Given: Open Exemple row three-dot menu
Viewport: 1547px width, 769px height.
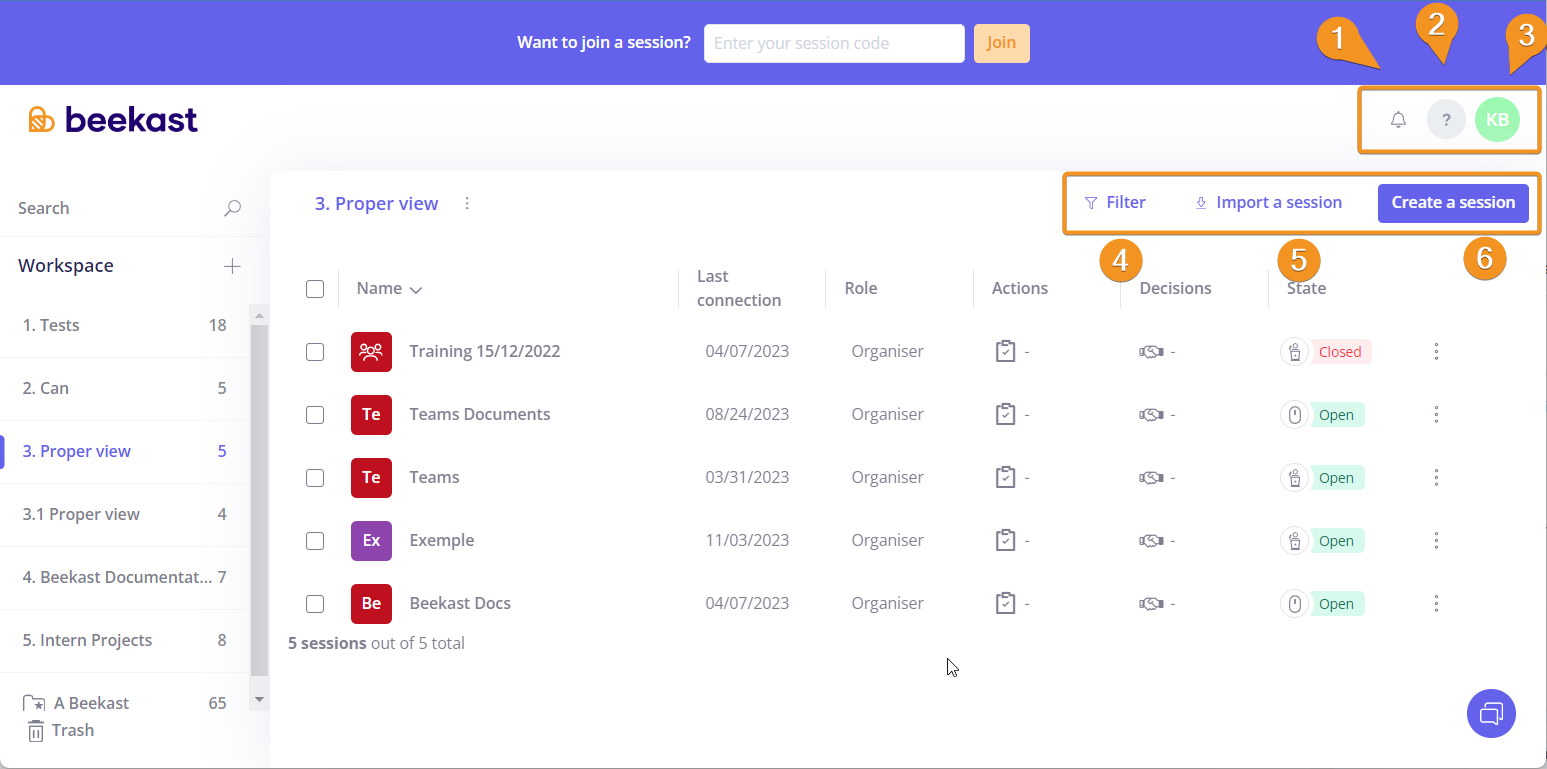Looking at the screenshot, I should [1436, 540].
